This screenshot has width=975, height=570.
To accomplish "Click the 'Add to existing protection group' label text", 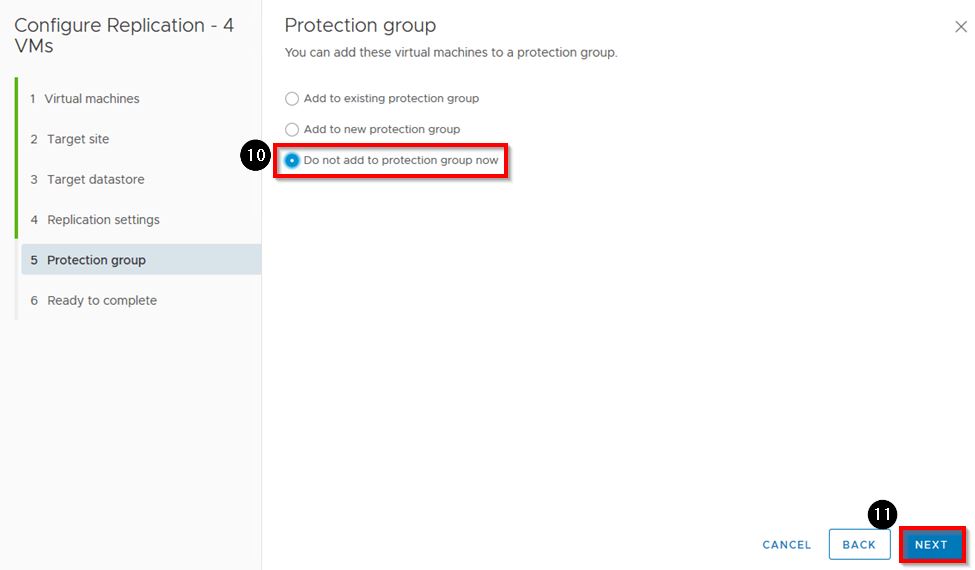I will tap(391, 99).
